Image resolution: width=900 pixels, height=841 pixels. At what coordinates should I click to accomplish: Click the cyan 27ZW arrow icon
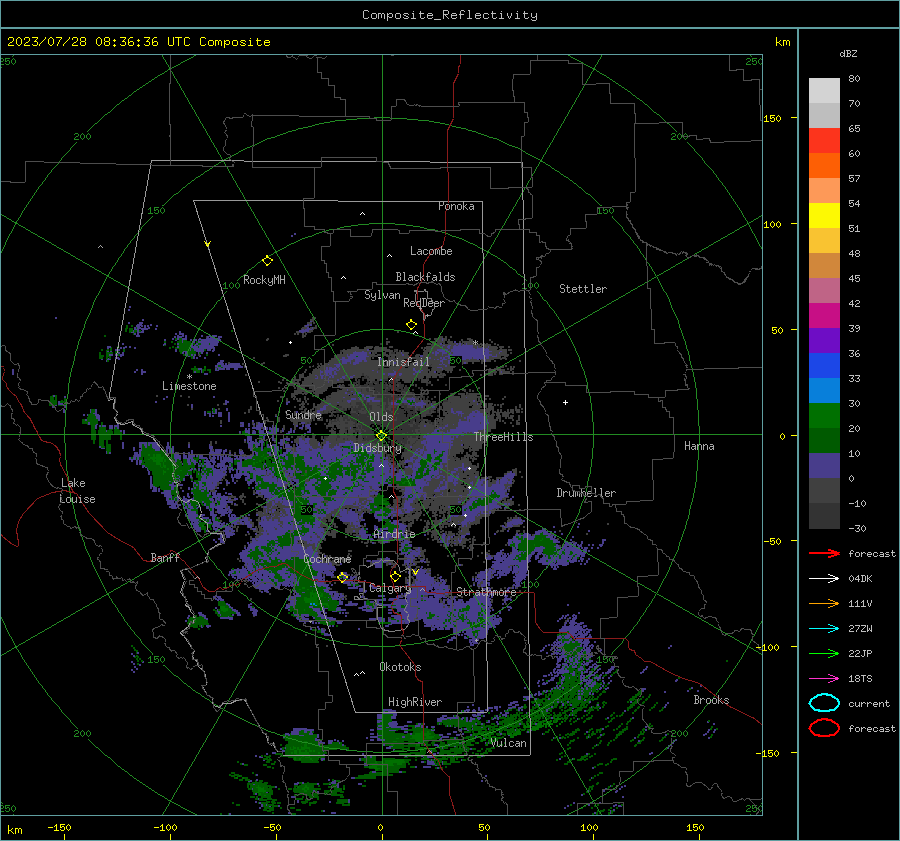(x=824, y=629)
